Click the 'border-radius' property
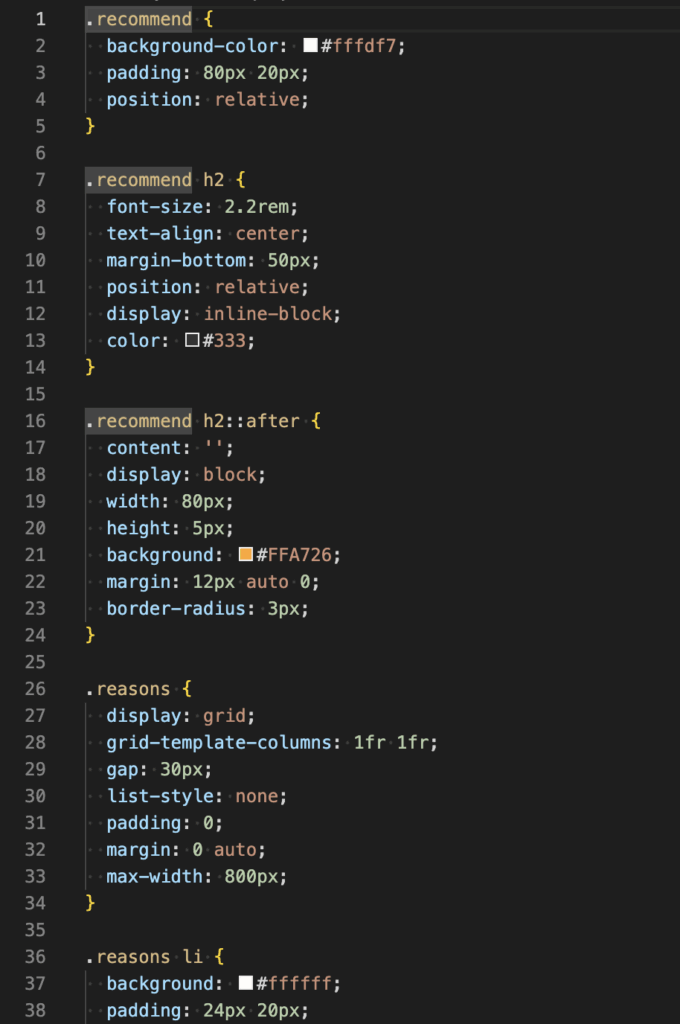 click(x=176, y=608)
